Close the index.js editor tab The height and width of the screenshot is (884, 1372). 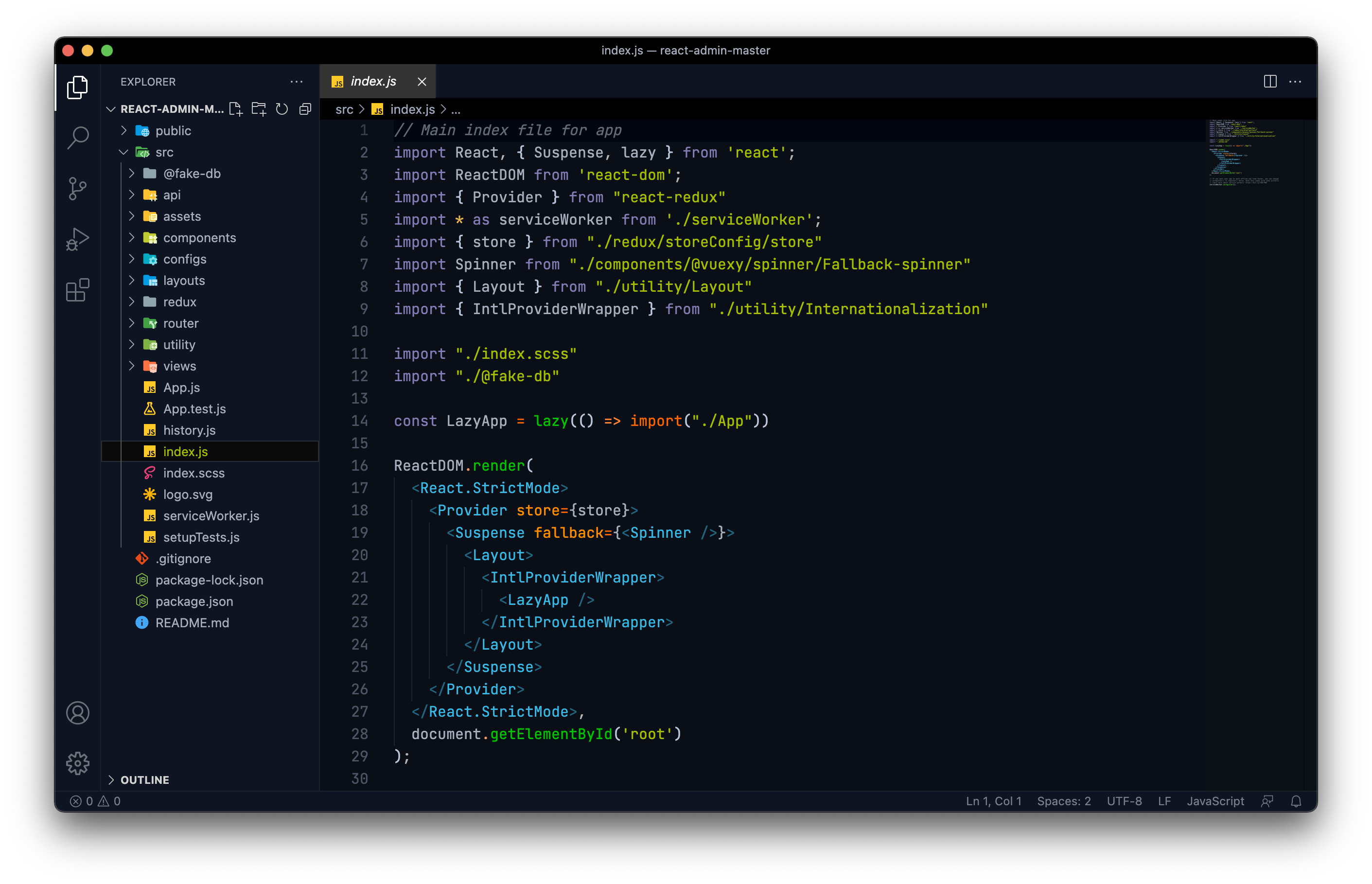coord(422,82)
